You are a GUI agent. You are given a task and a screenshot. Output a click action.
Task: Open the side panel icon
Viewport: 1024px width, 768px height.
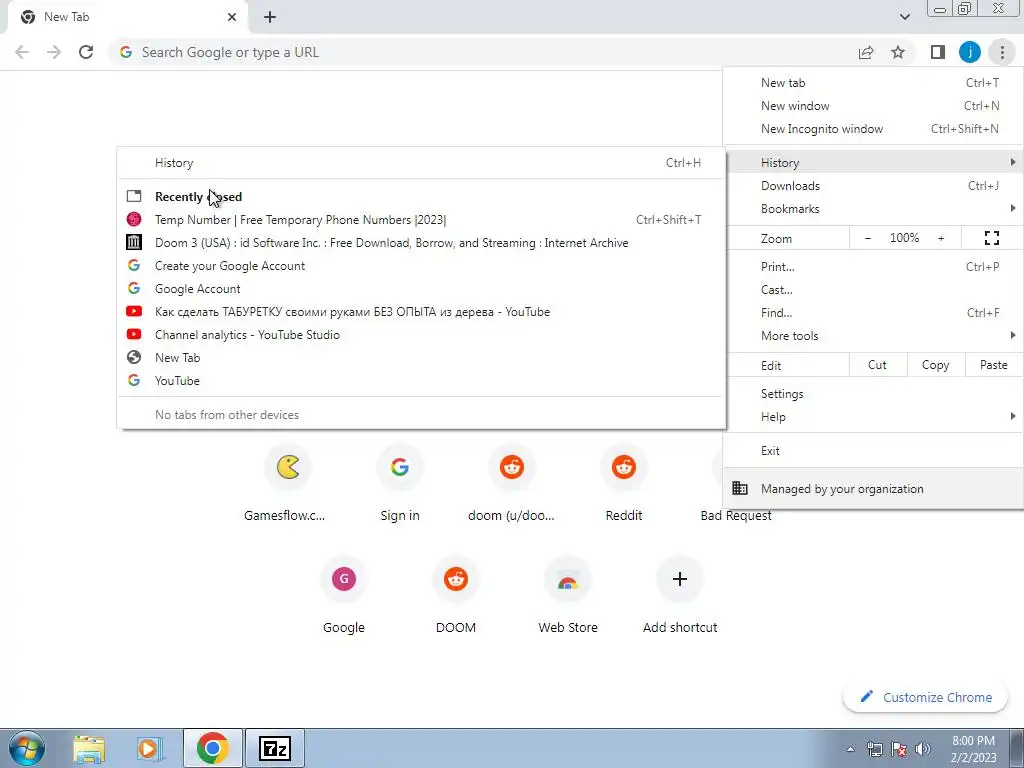click(x=938, y=52)
